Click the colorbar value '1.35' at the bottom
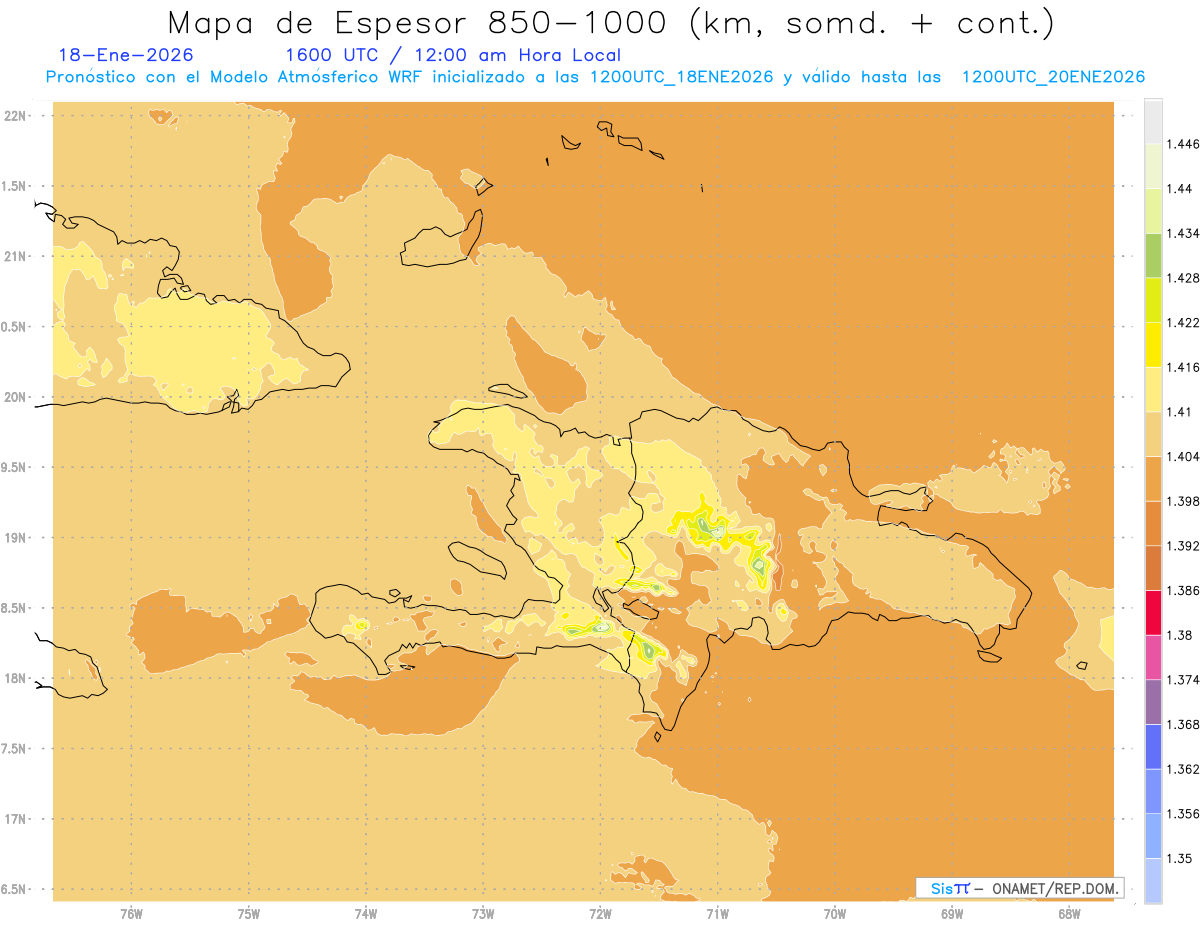 click(1179, 858)
